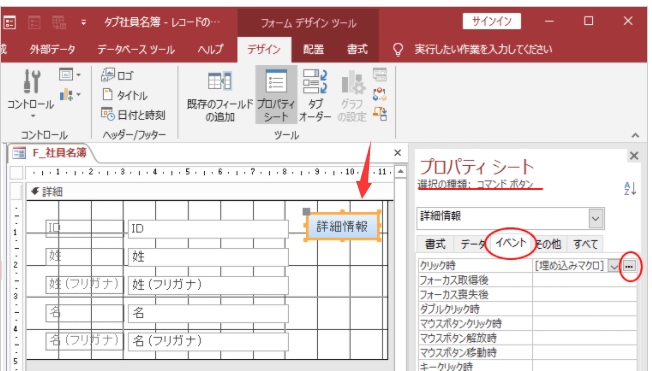This screenshot has width=652, height=371.
Task: Click the フォーカス取得後 property row
Action: coord(527,280)
